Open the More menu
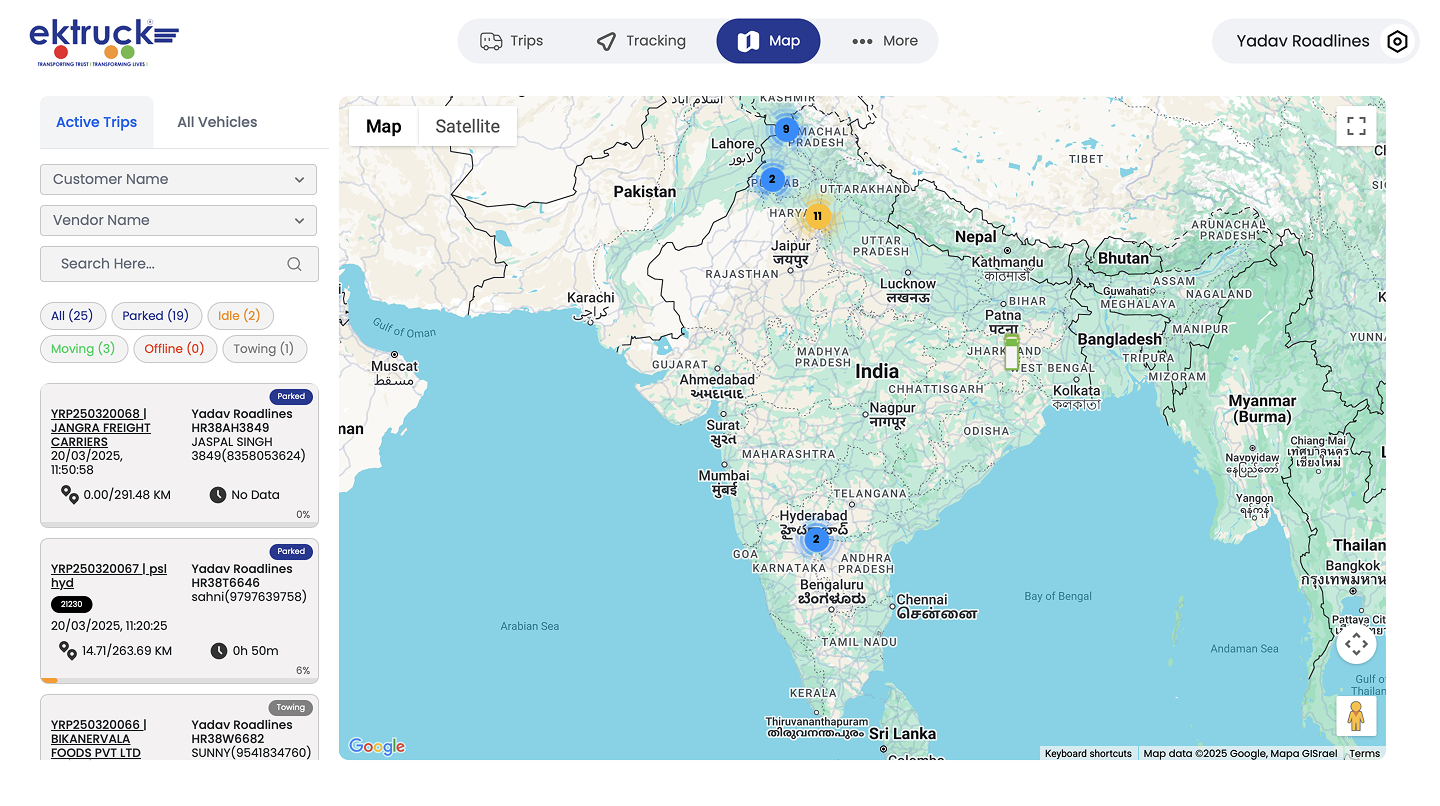 884,41
